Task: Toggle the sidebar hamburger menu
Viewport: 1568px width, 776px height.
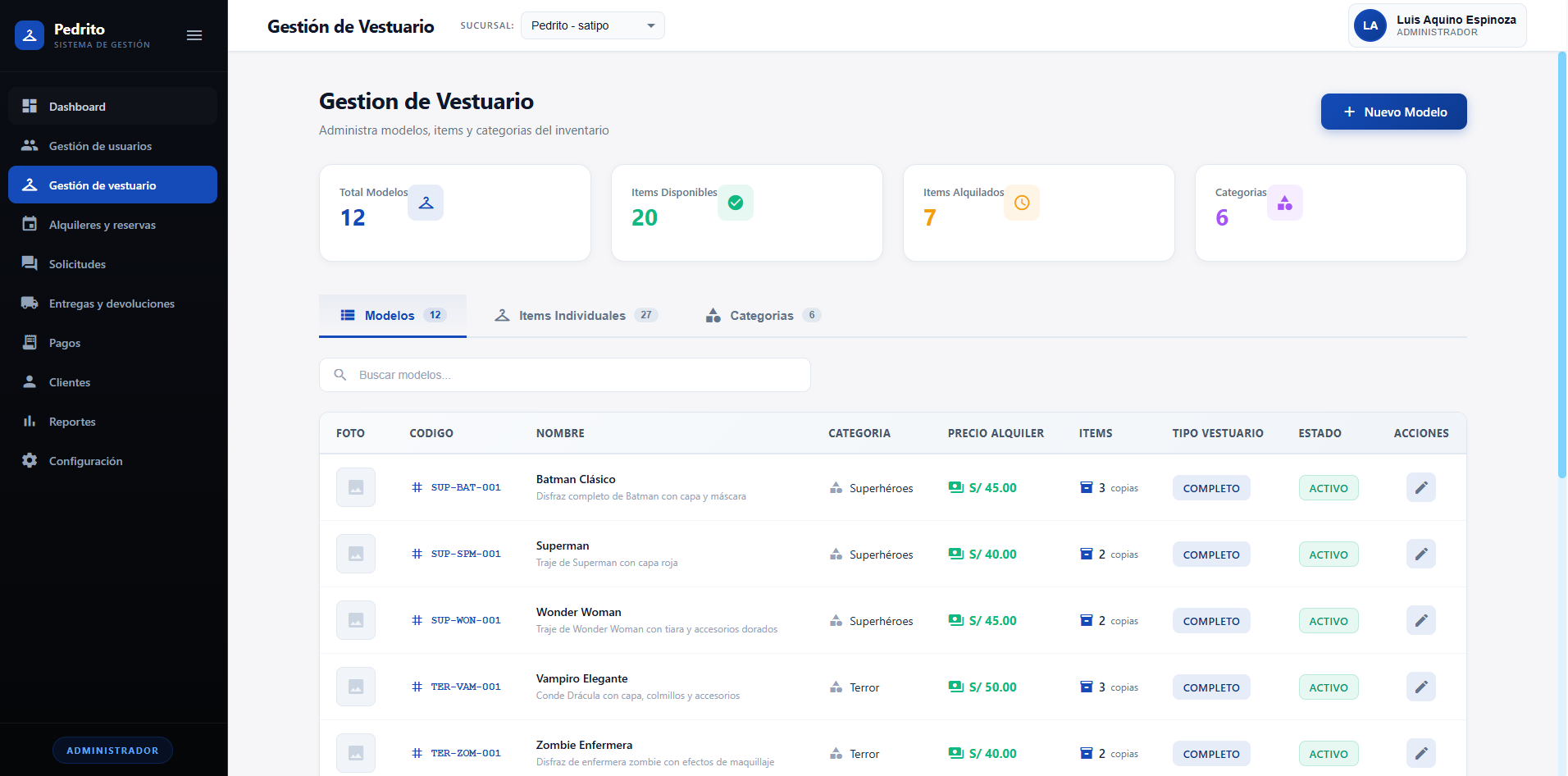Action: pyautogui.click(x=194, y=35)
